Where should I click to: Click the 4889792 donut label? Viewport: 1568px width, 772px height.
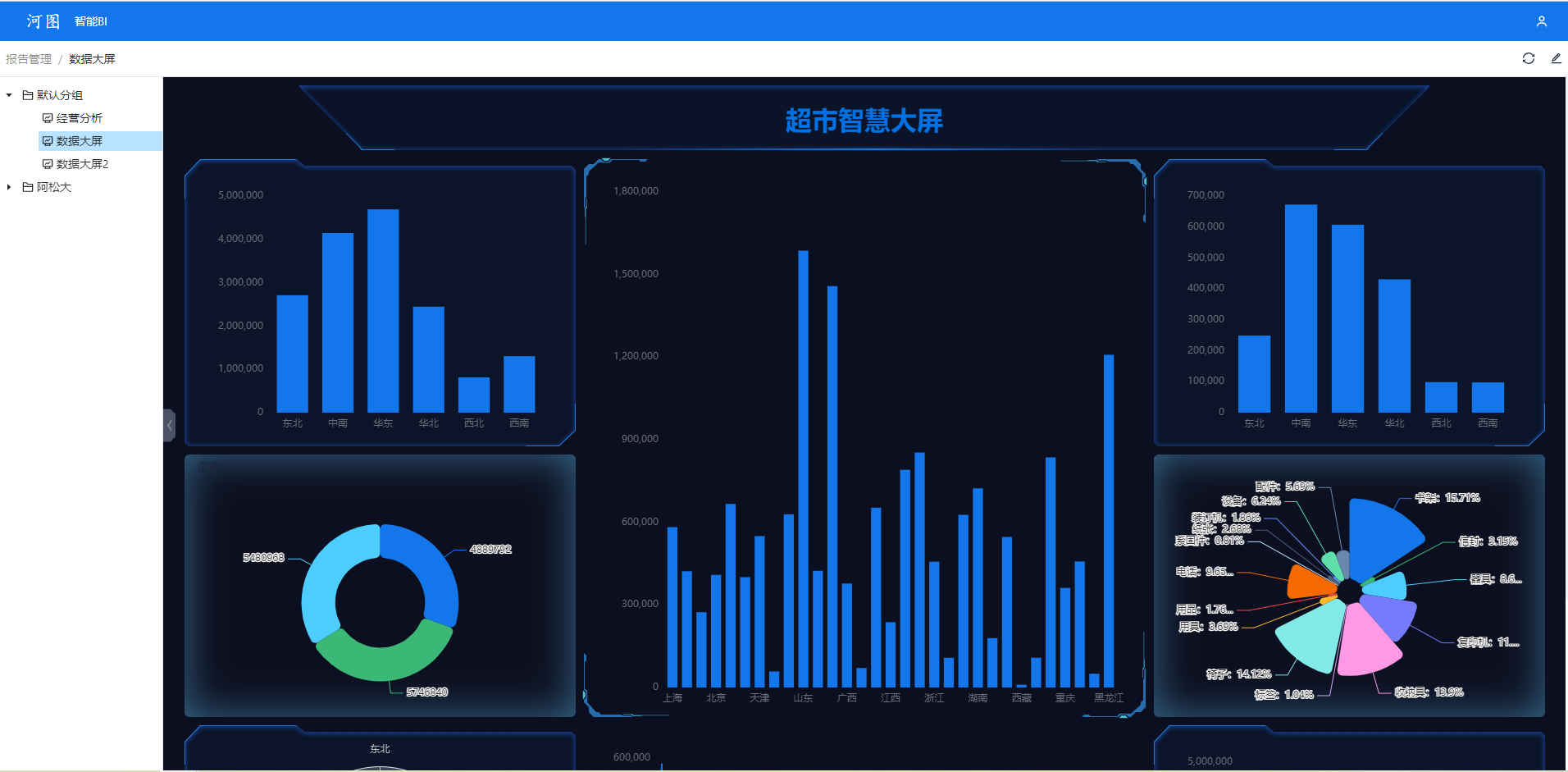click(x=490, y=550)
